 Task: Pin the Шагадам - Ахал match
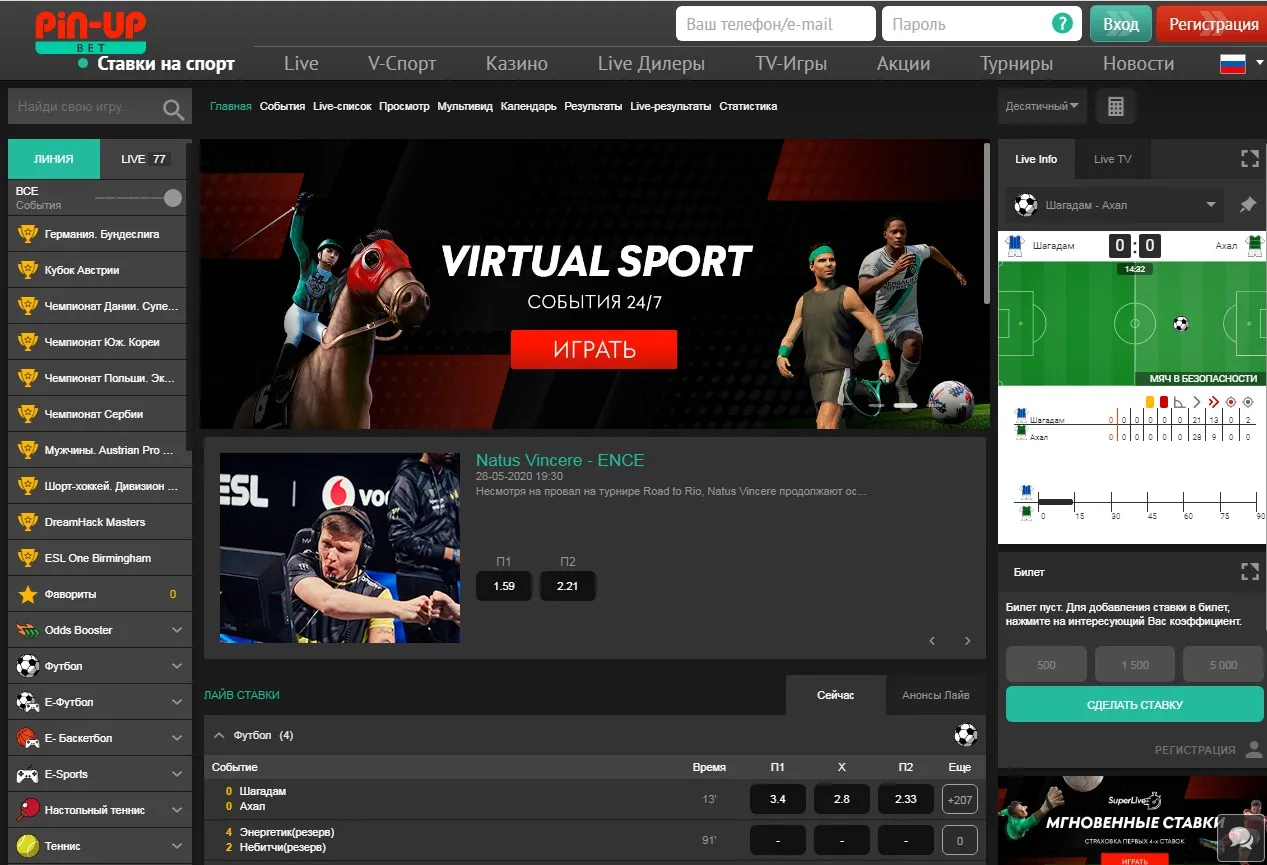[1247, 205]
